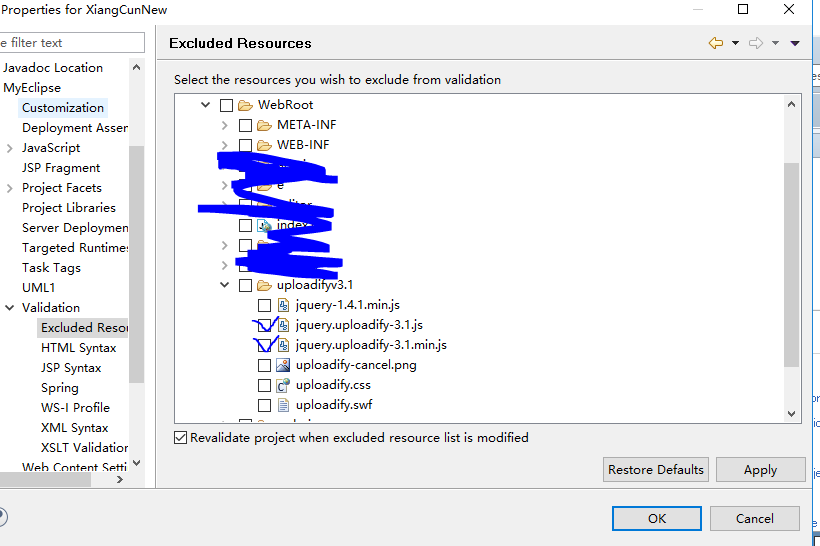Image resolution: width=820 pixels, height=546 pixels.
Task: Check the uploadify.swf checkbox
Action: [x=265, y=405]
